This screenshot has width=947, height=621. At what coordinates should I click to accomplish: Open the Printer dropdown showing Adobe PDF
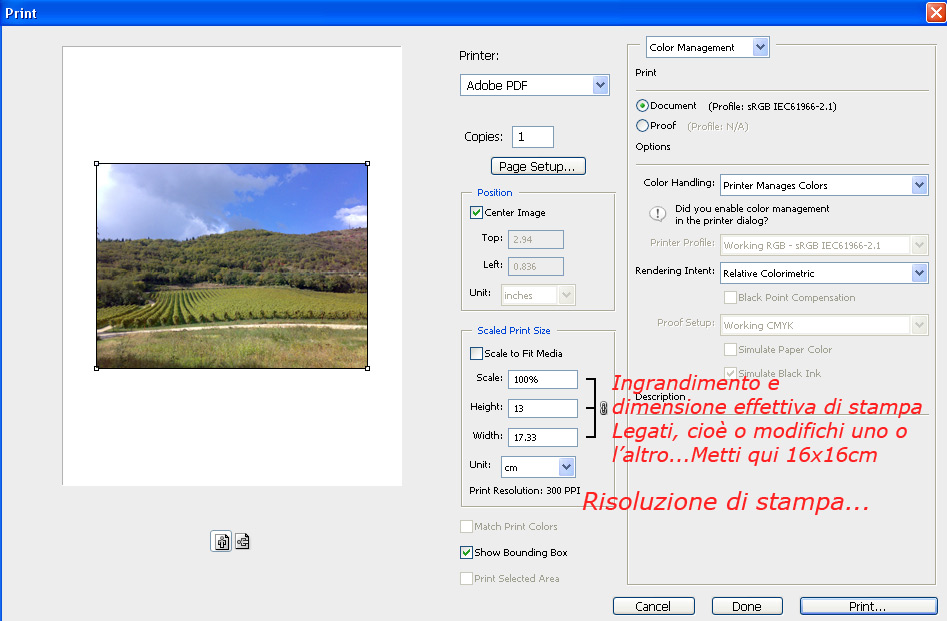pos(534,85)
